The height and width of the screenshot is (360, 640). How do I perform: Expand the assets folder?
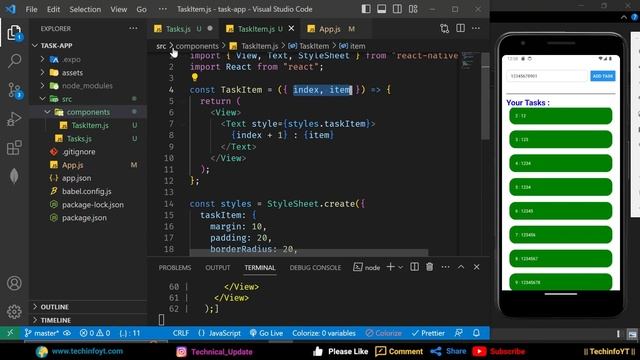click(42, 73)
